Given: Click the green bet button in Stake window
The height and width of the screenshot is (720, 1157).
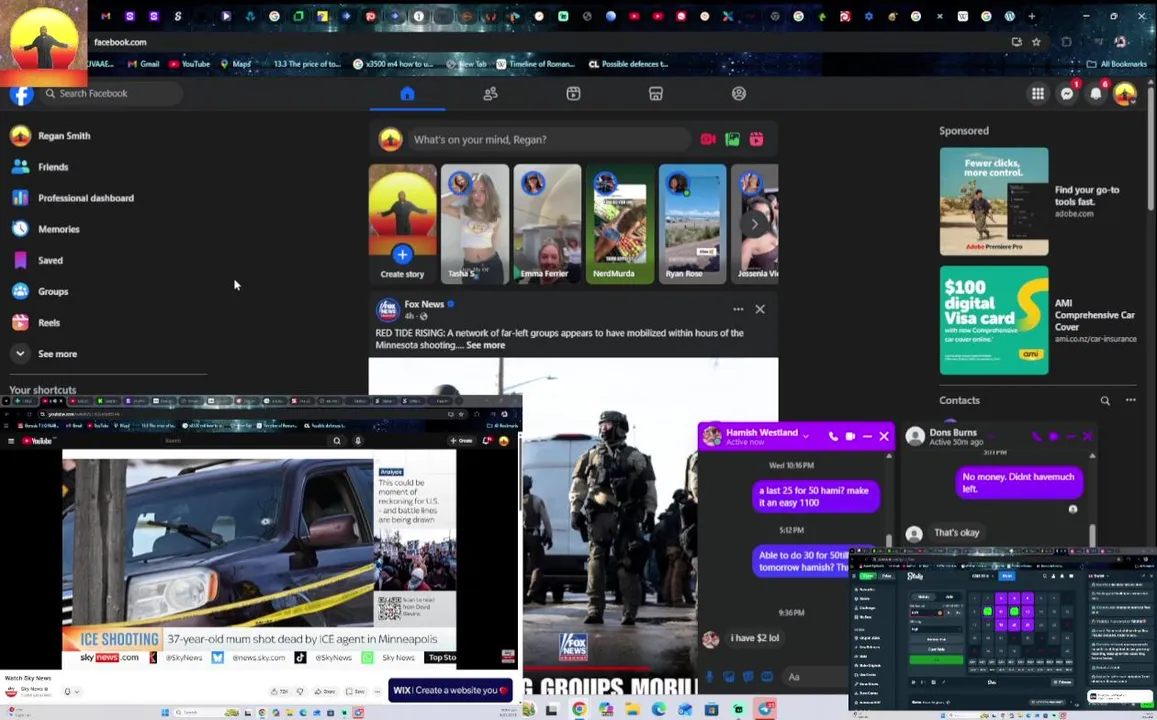Looking at the screenshot, I should pyautogui.click(x=936, y=660).
